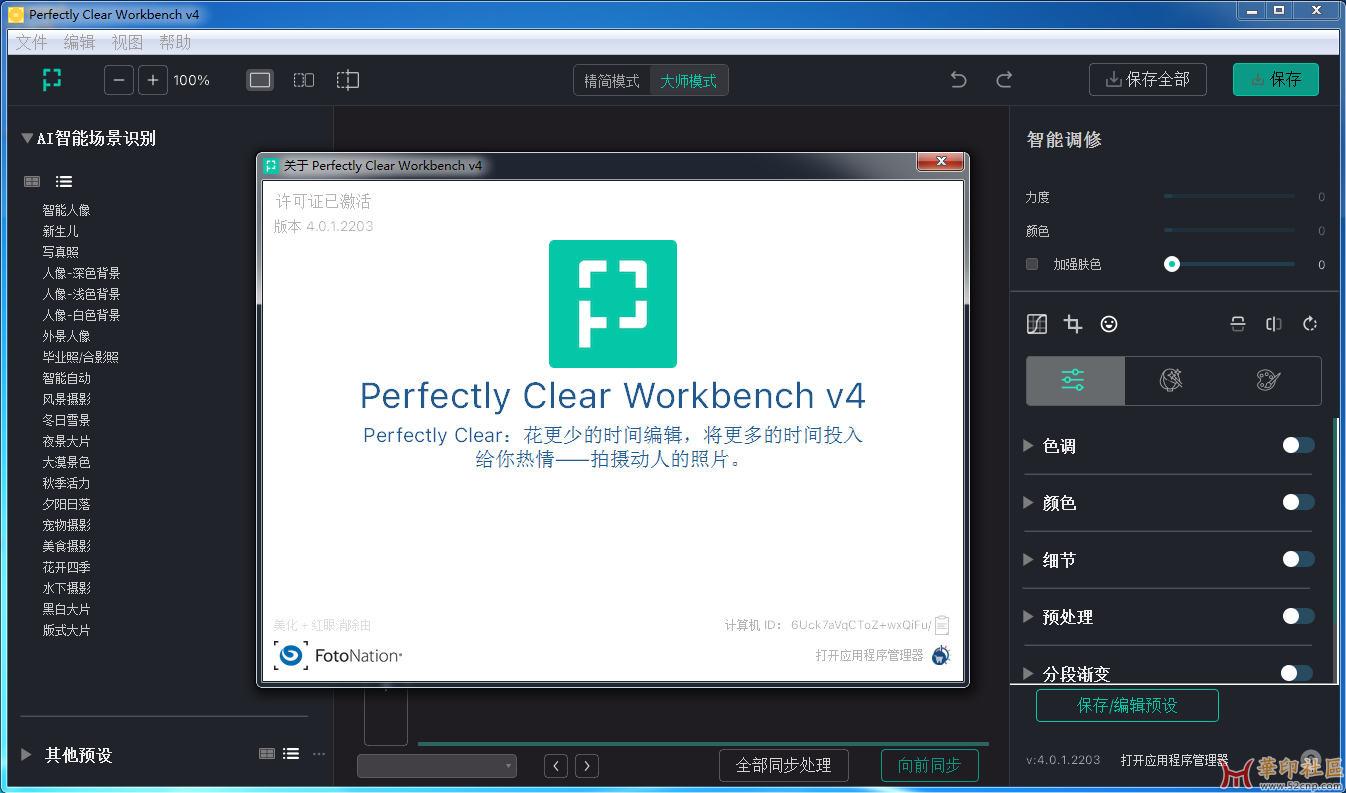Screen dimensions: 1346x793
Task: Open the 帮助 menu
Action: (175, 42)
